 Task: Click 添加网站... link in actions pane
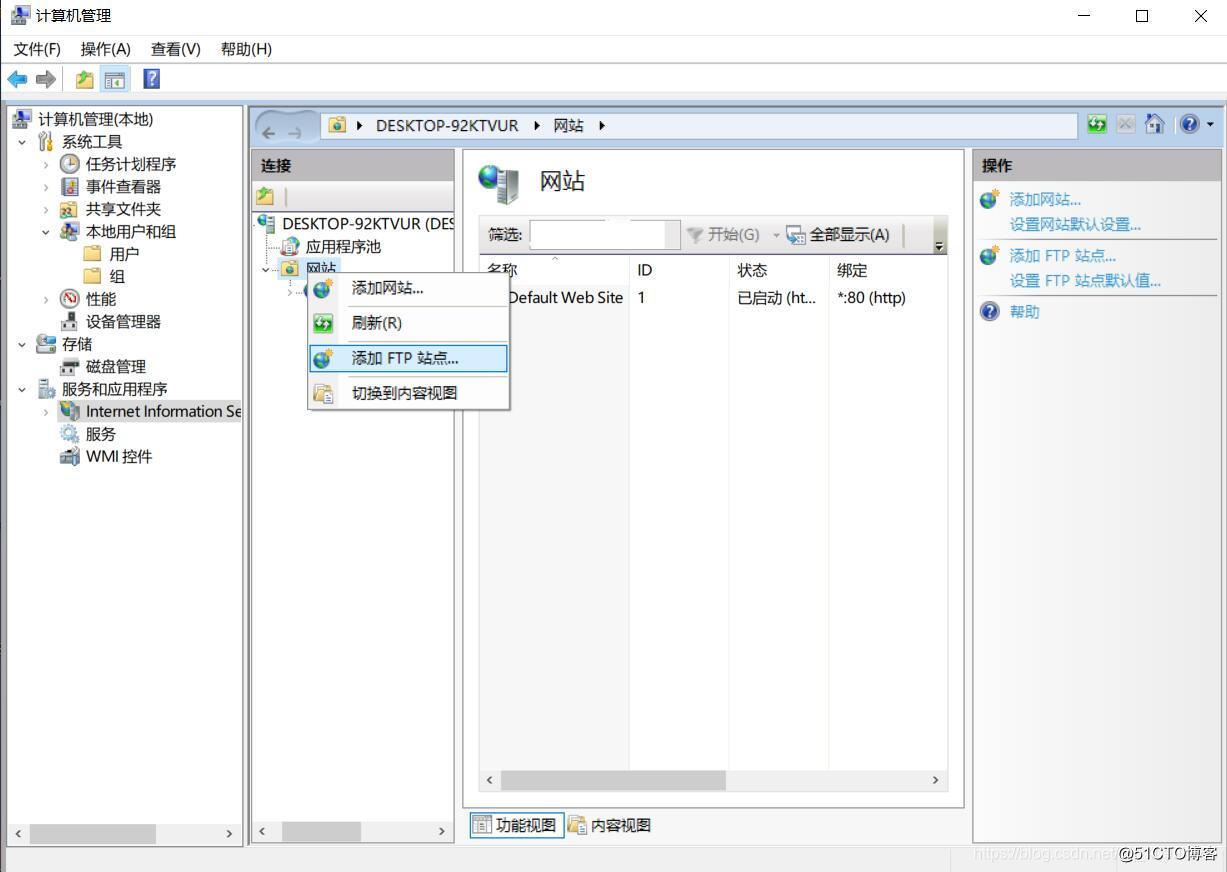coord(1045,200)
